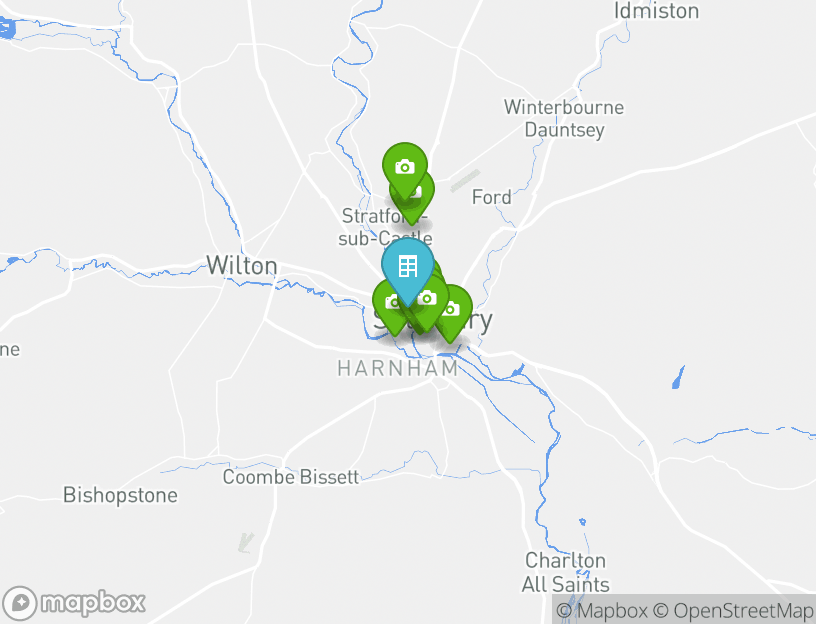The image size is (816, 624).
Task: Select topmost green camera marker above Stratford-sub-Castle
Action: pyautogui.click(x=405, y=167)
